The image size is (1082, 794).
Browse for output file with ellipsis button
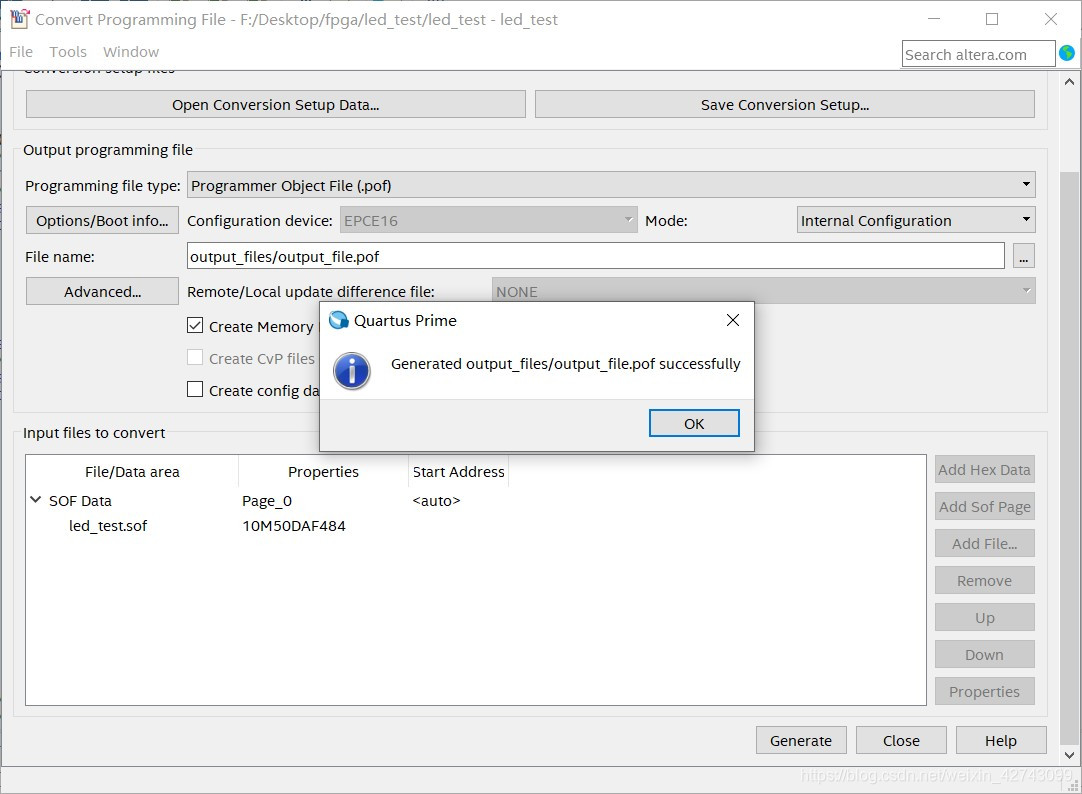1023,257
